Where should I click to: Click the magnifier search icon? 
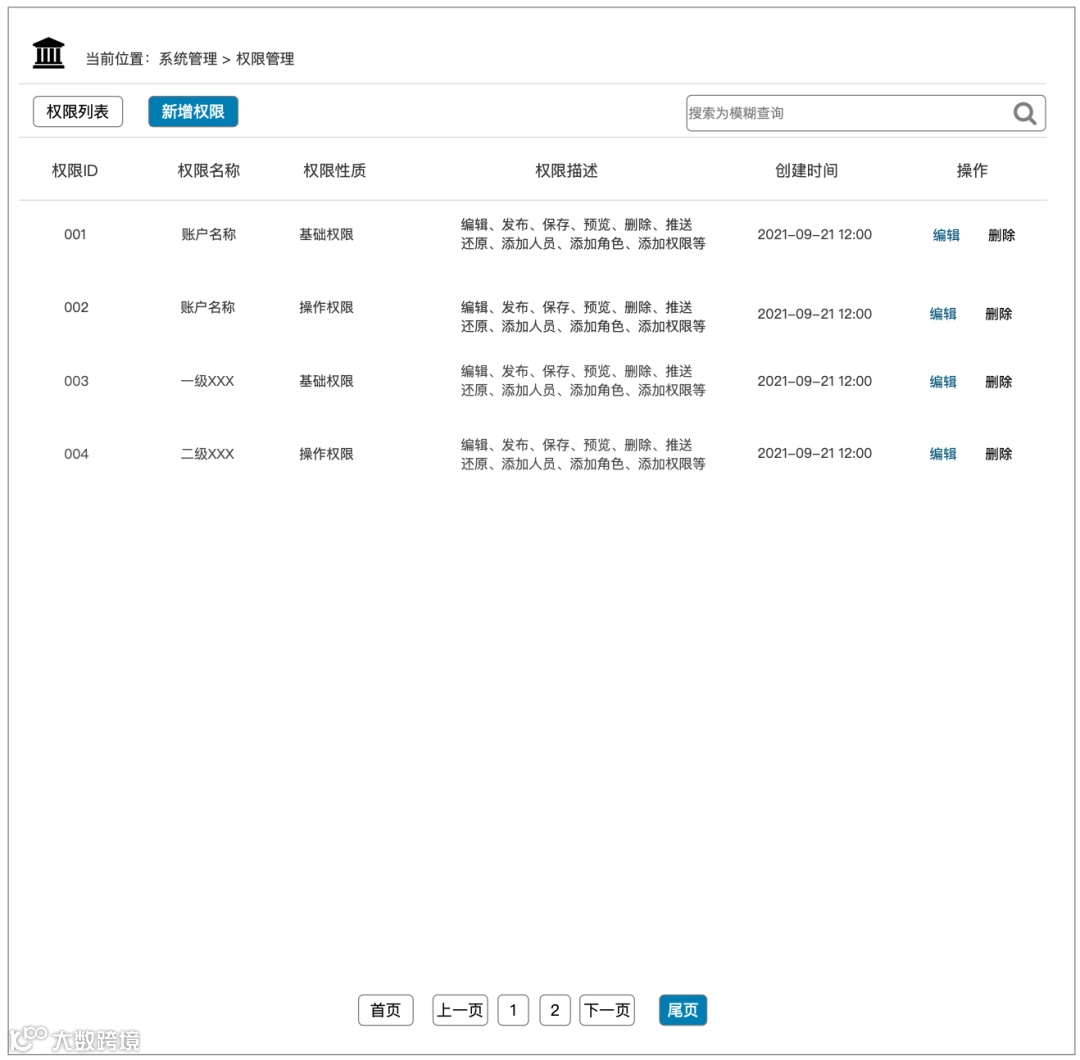pyautogui.click(x=1024, y=113)
